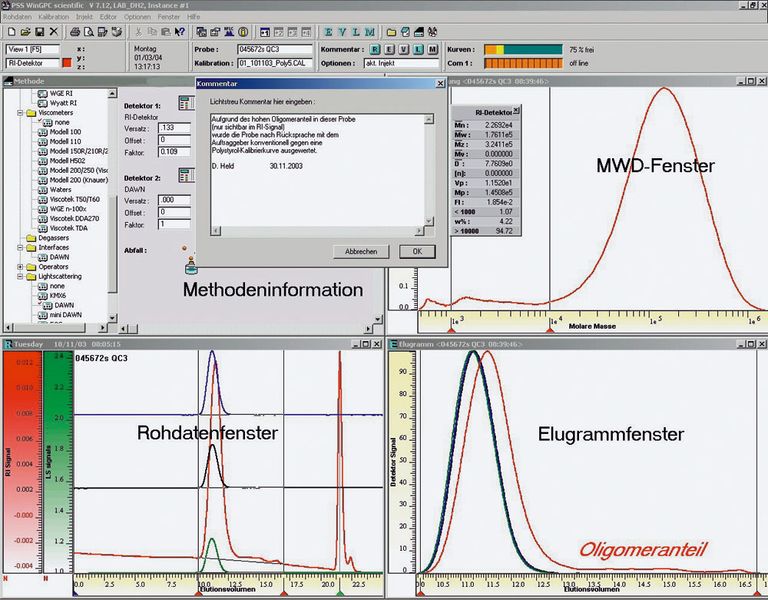Toggle Kommentar R button
The height and width of the screenshot is (600, 768).
point(375,49)
